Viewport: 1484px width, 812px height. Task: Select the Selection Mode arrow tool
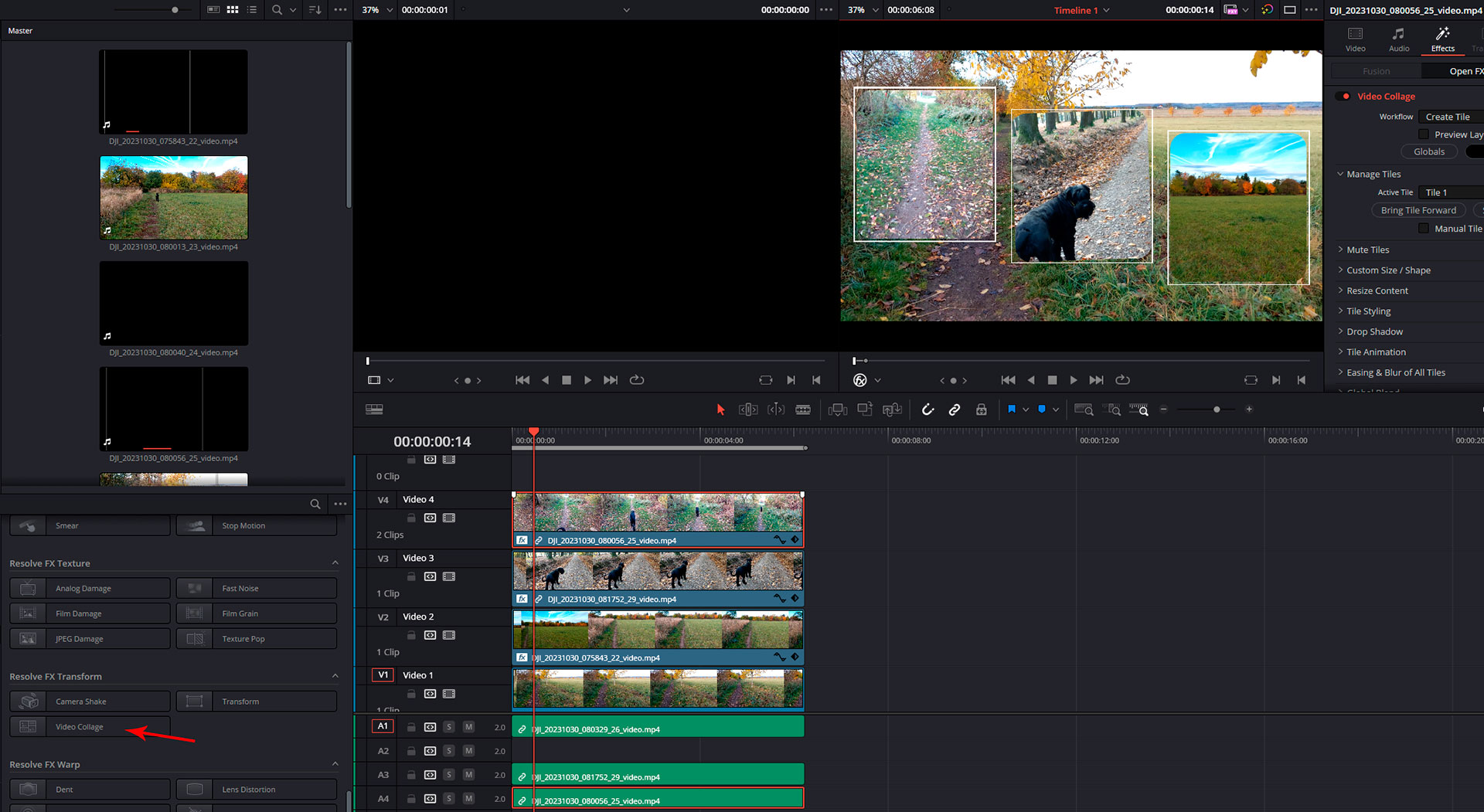(x=720, y=409)
